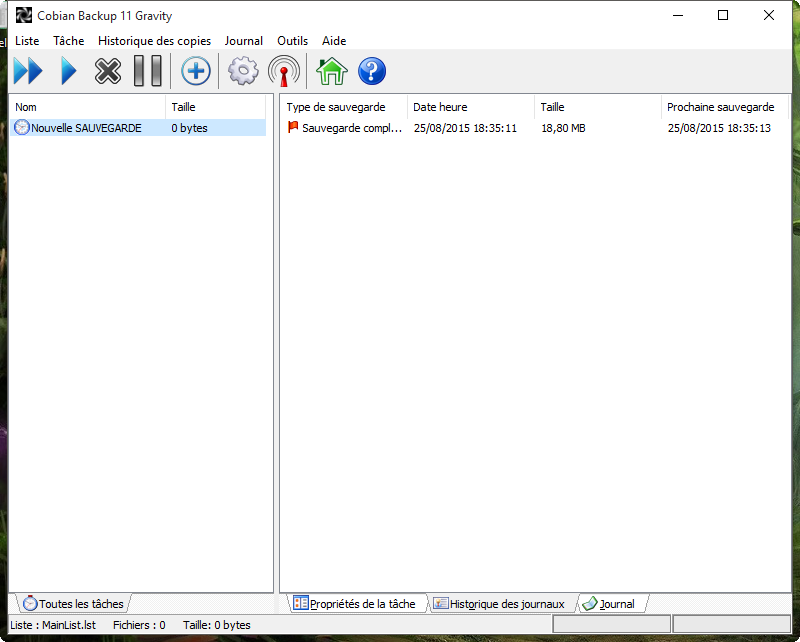
Task: Open options with the gear icon
Action: coord(243,71)
